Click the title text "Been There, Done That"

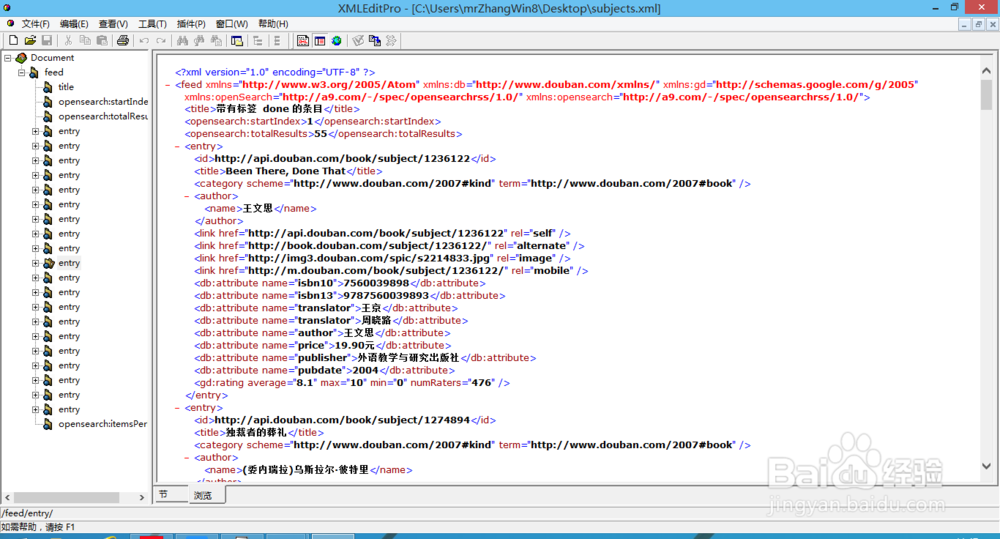click(286, 171)
